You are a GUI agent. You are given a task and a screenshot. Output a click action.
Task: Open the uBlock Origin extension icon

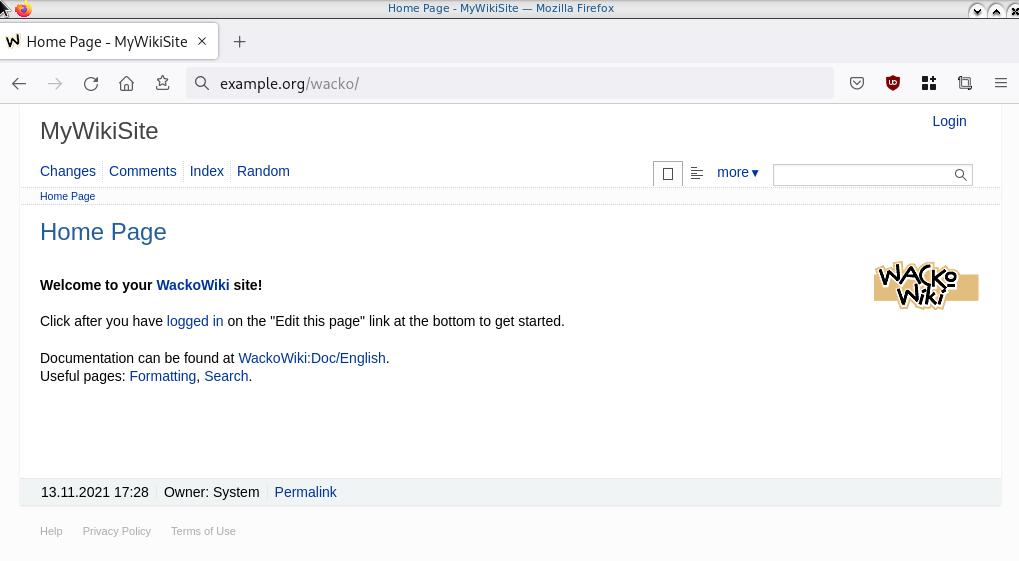coord(893,84)
